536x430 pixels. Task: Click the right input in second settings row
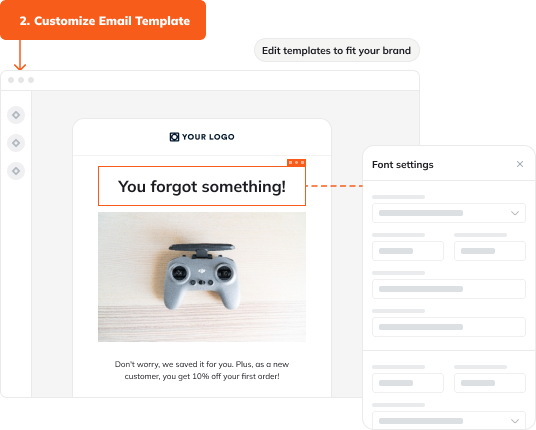490,251
